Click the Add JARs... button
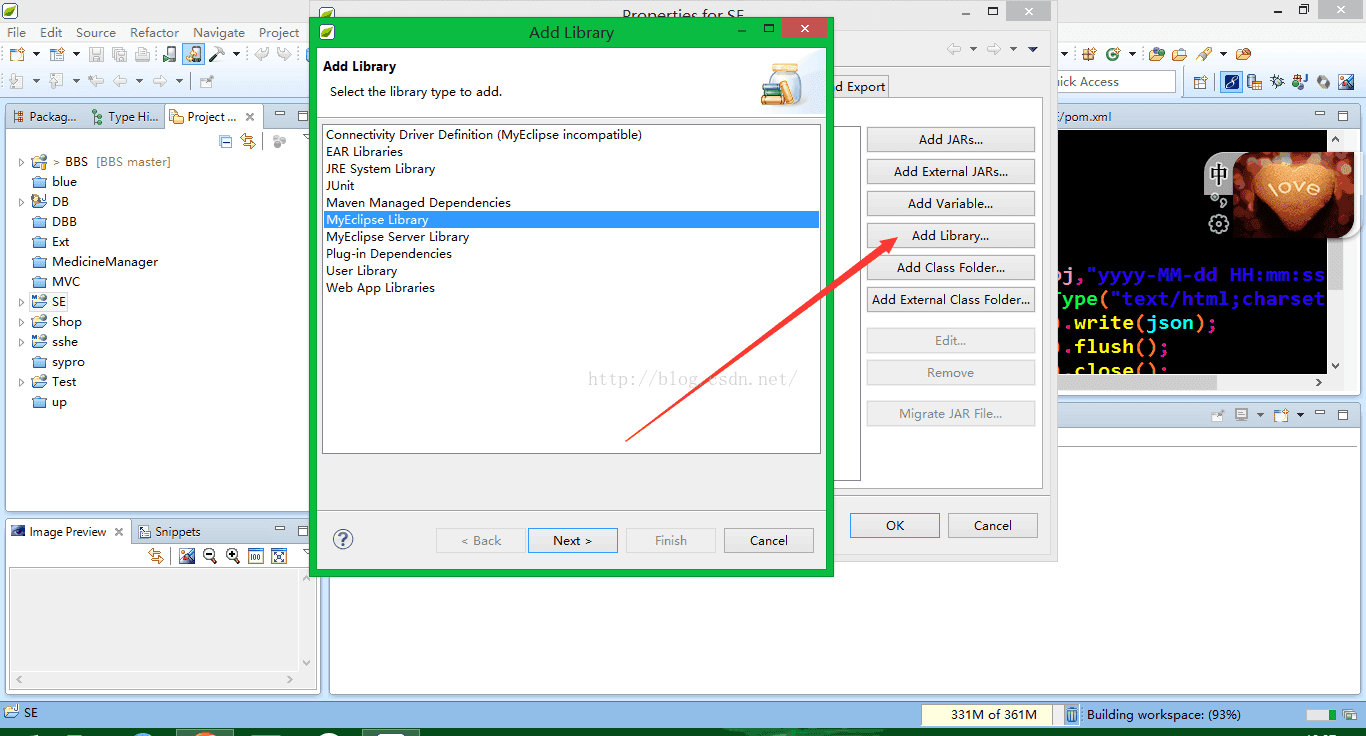1366x736 pixels. pyautogui.click(x=950, y=139)
